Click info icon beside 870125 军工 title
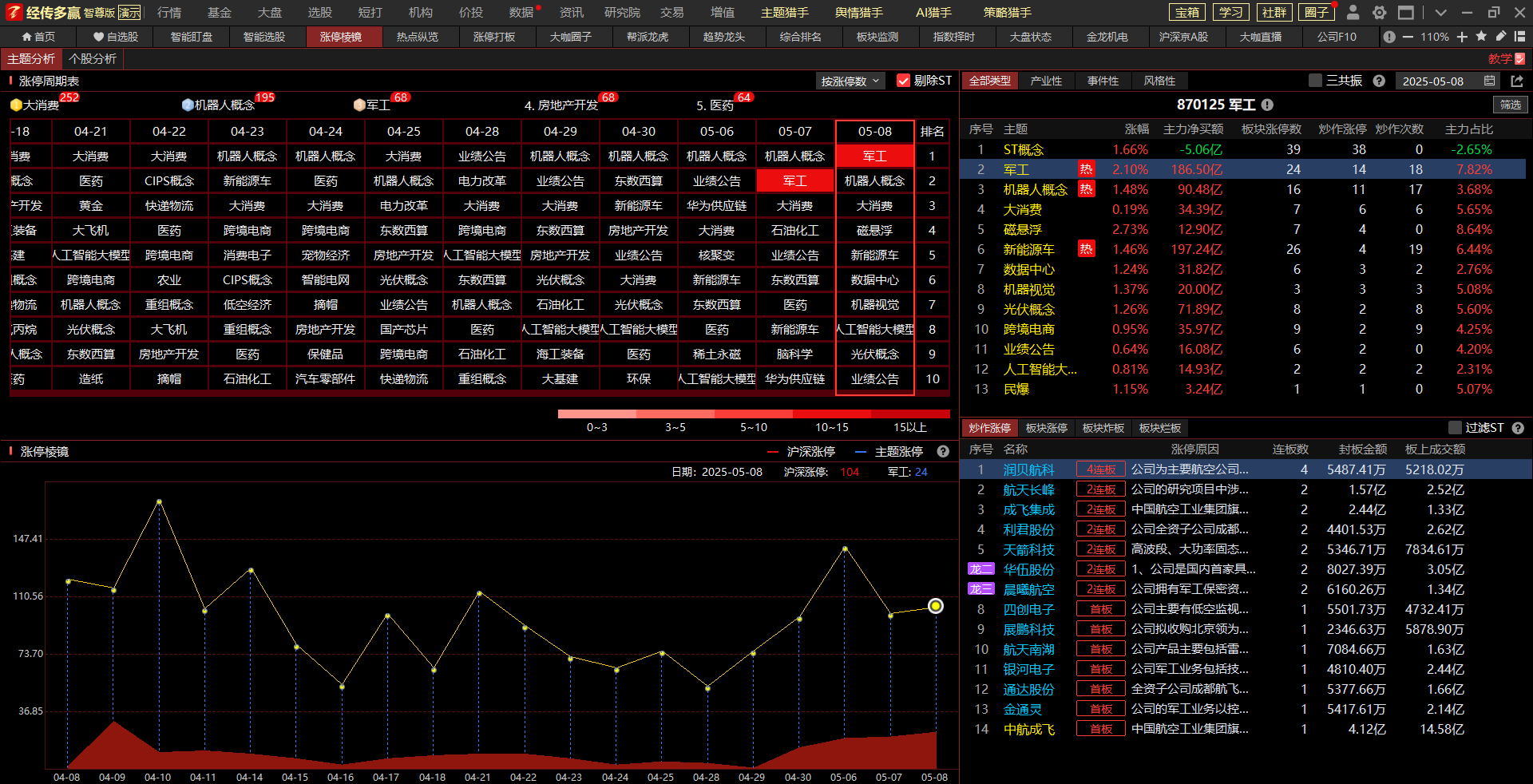The width and height of the screenshot is (1533, 784). click(1267, 105)
